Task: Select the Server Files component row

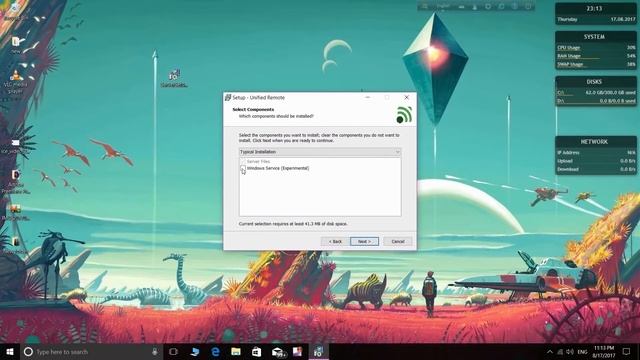Action: point(258,162)
